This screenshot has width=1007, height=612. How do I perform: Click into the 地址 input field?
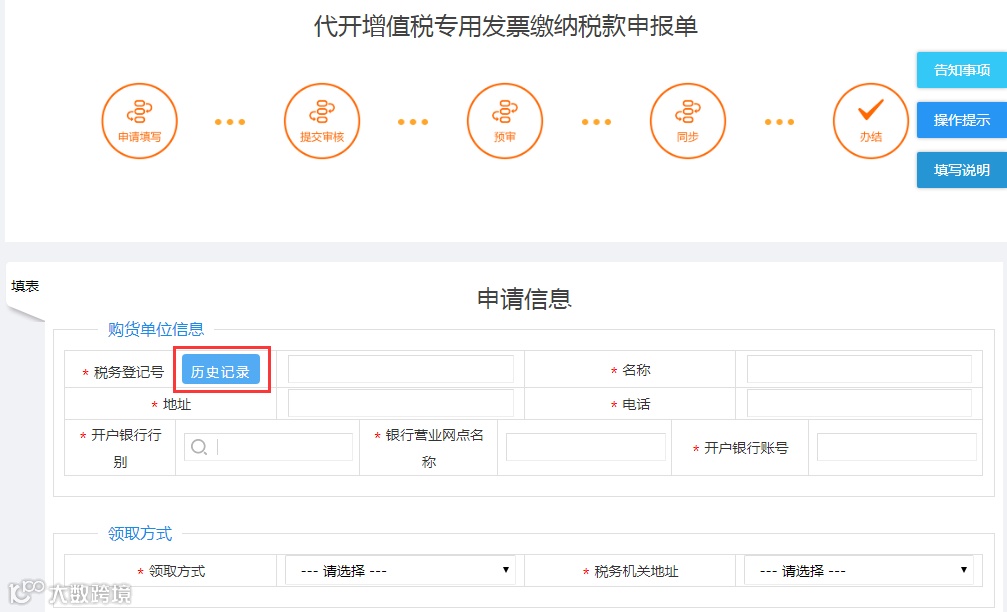(401, 403)
